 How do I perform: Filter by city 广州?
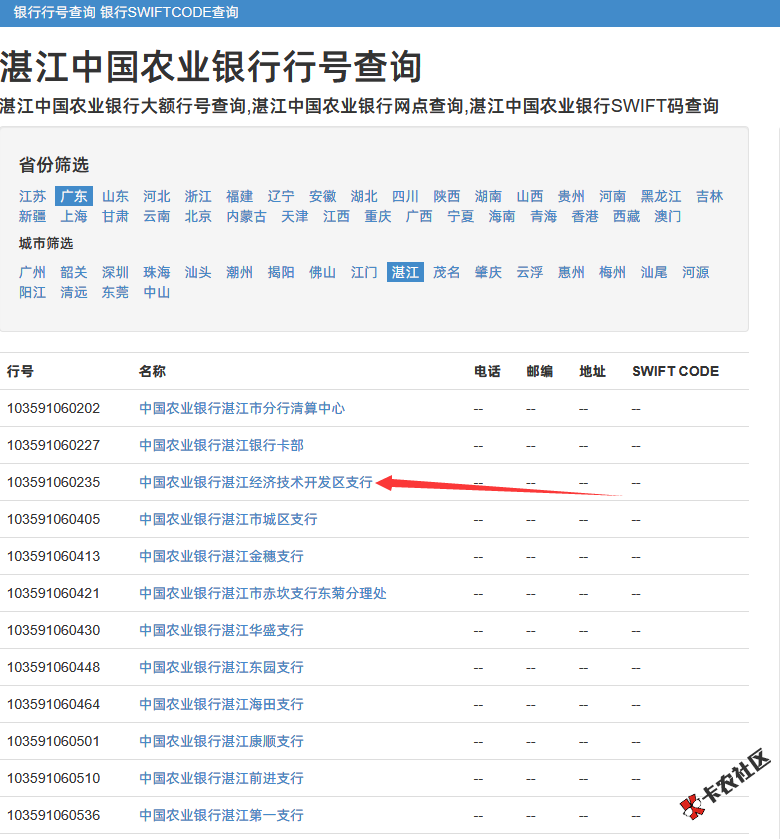(33, 272)
